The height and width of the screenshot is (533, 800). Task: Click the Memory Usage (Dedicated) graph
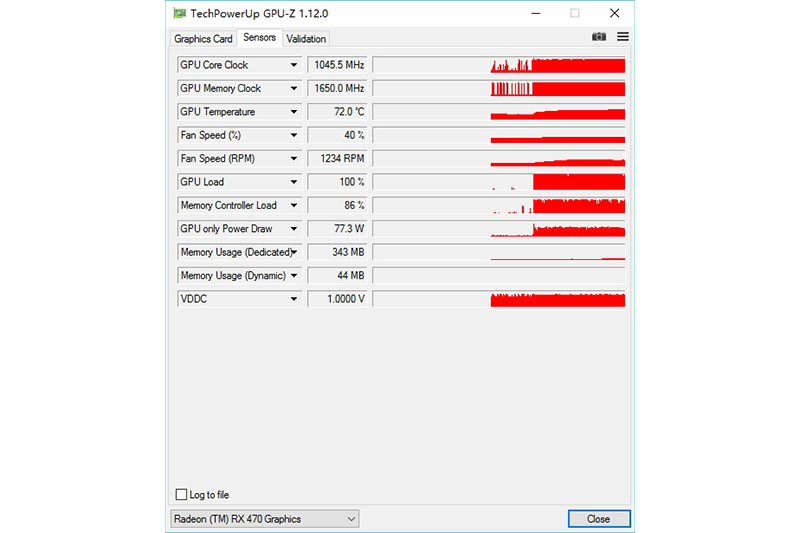pyautogui.click(x=499, y=252)
